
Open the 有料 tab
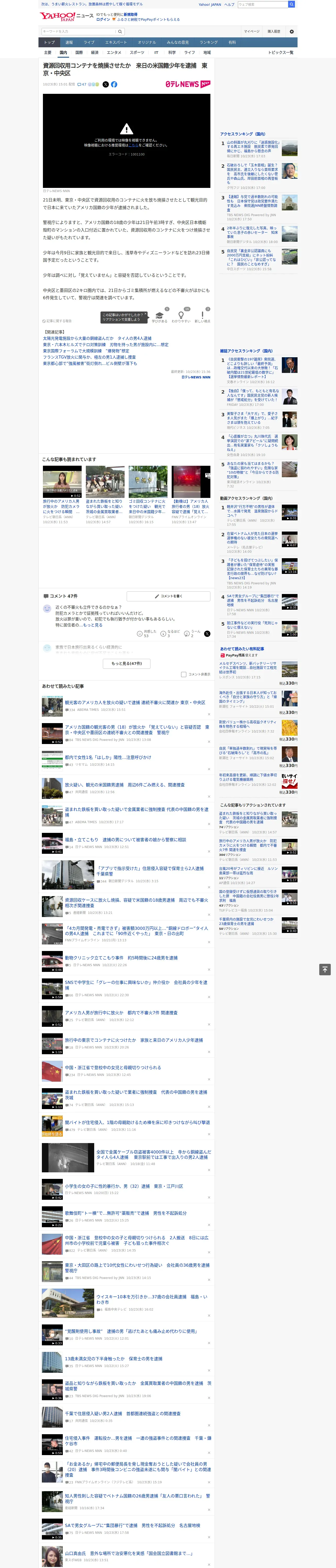[x=232, y=43]
